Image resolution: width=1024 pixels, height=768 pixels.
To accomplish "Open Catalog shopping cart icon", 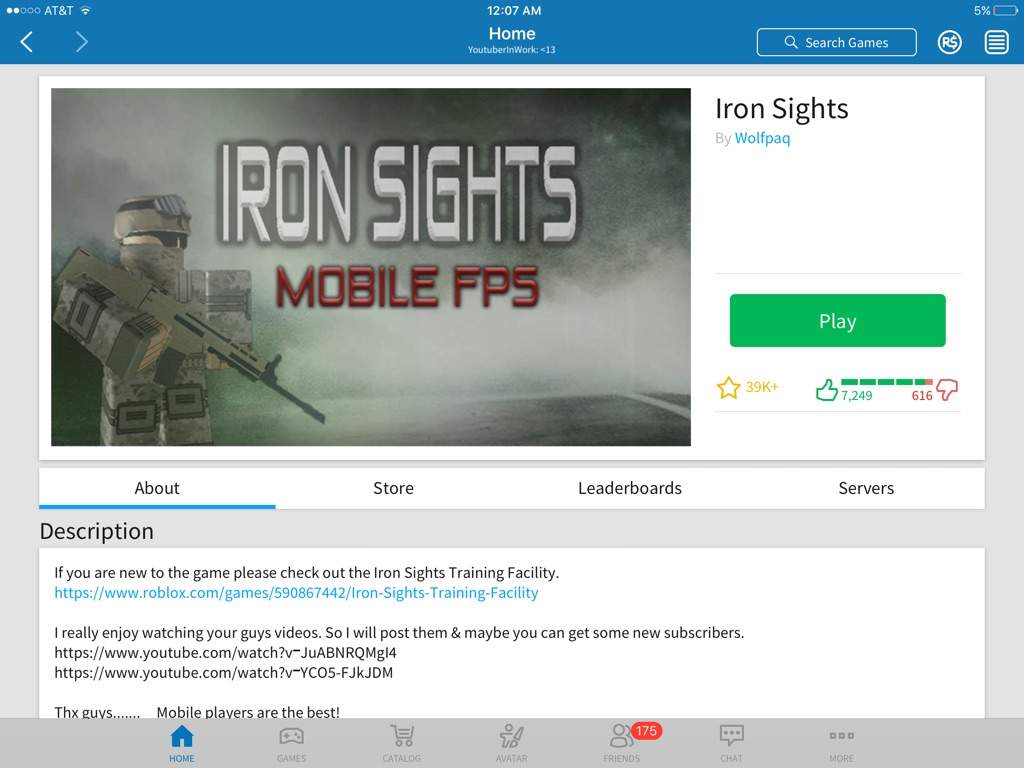I will click(x=402, y=744).
